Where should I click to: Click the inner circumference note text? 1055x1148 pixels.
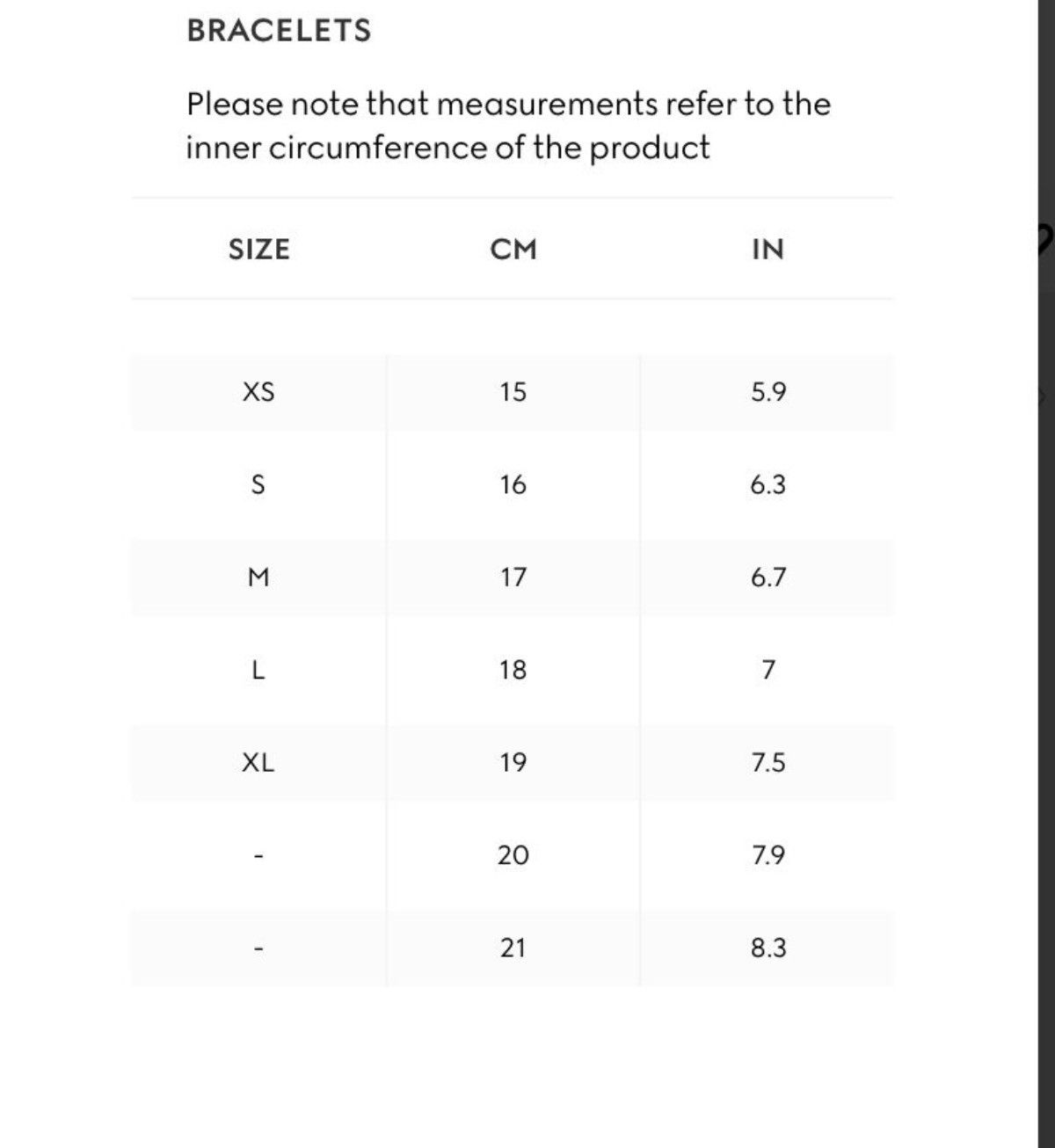[x=508, y=126]
